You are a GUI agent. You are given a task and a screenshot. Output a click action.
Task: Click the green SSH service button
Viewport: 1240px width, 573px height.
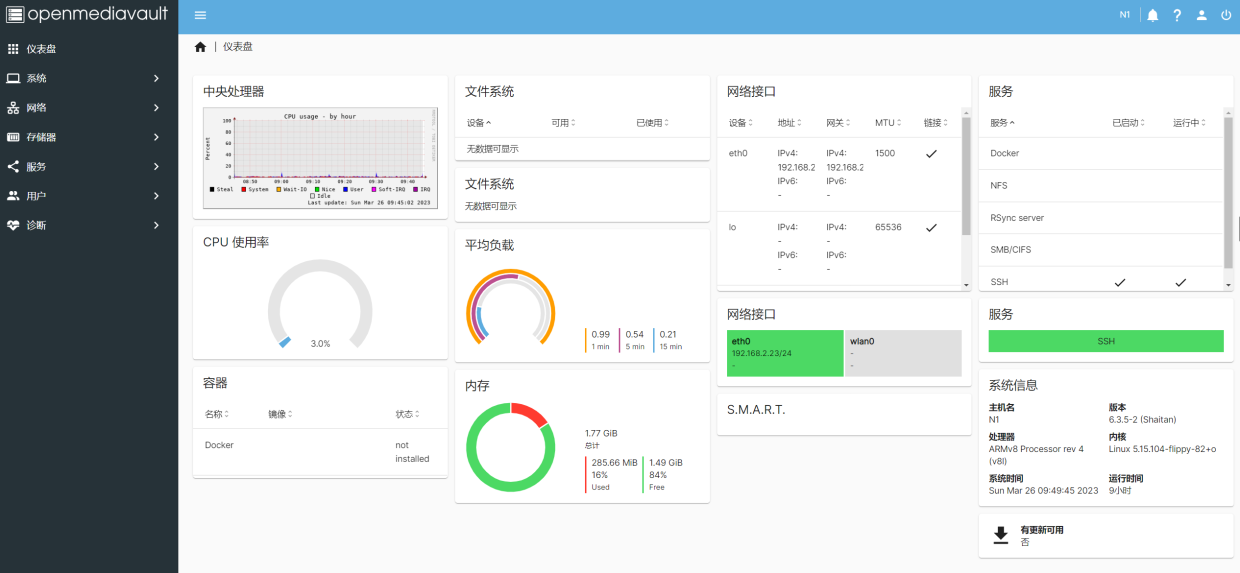coord(1106,341)
